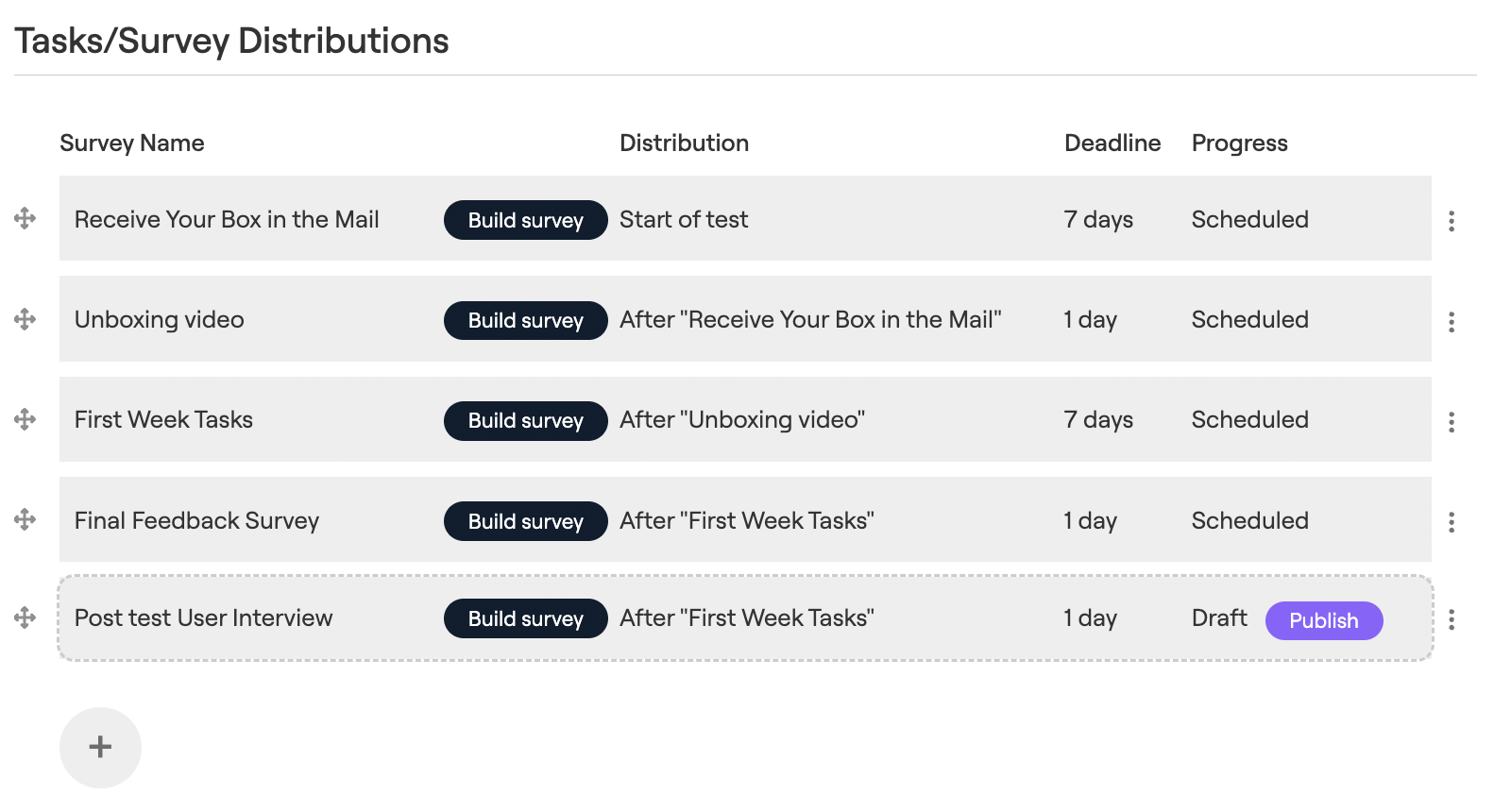1494x812 pixels.
Task: Click the kebab menu on "Unboxing video" row
Action: click(x=1452, y=321)
